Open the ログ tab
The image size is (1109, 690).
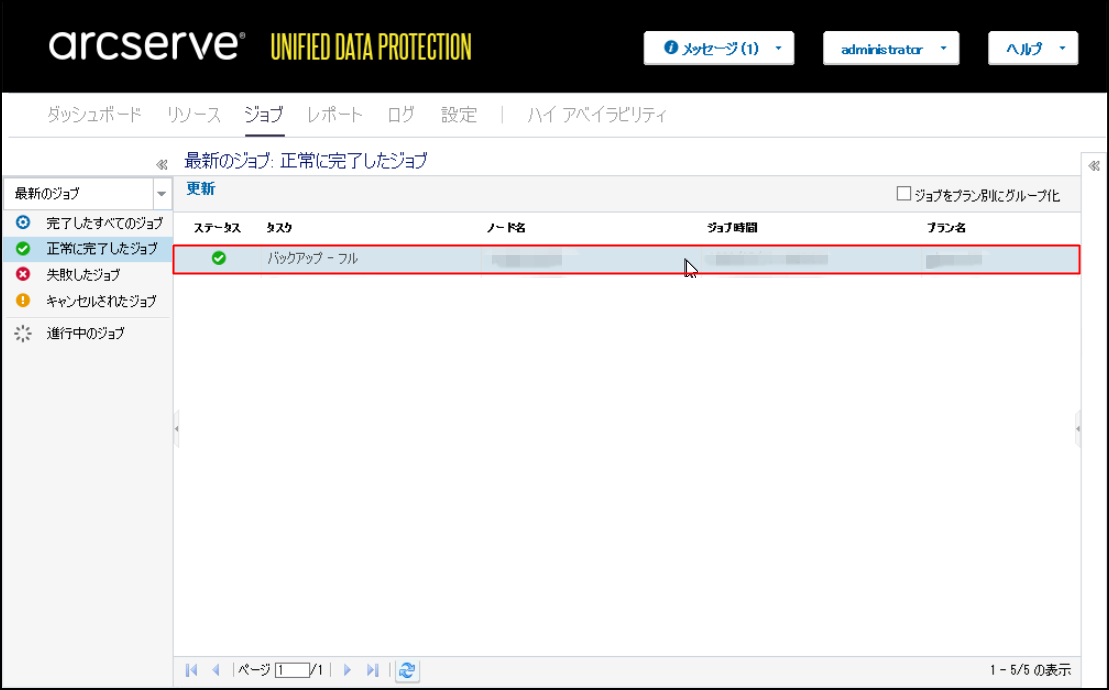[401, 115]
